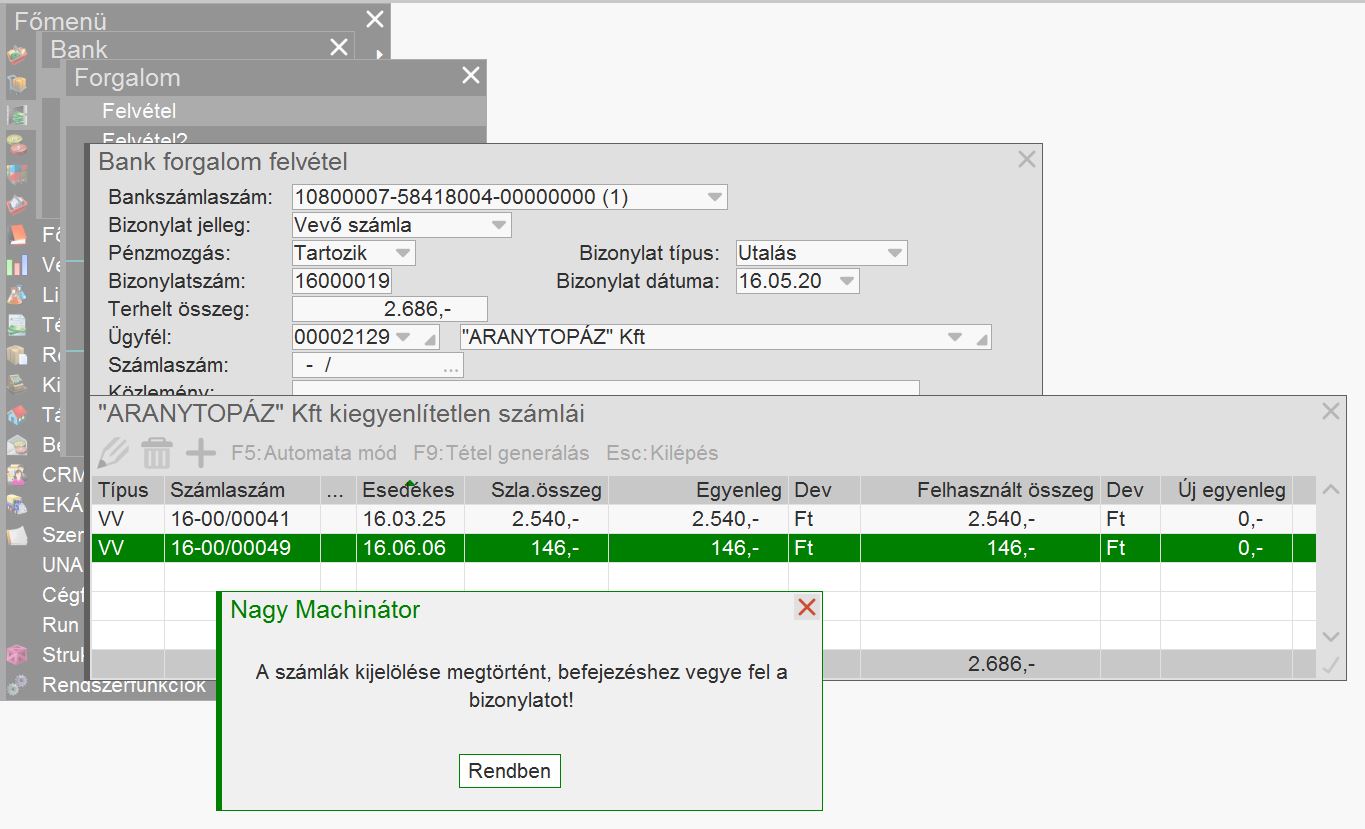Close the Nagy Machinátor message dialog

[807, 607]
